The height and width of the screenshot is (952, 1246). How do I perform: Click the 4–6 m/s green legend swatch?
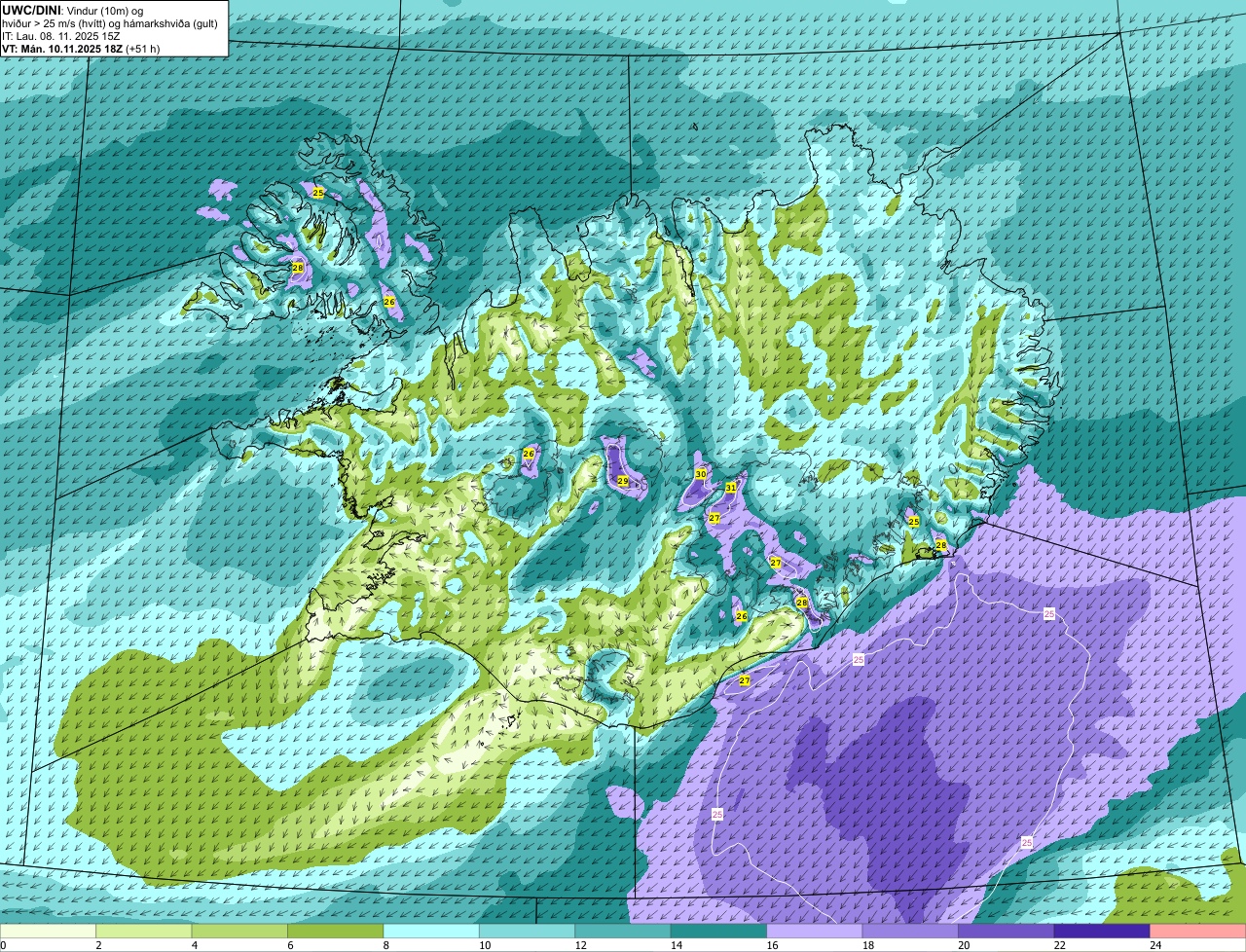click(x=240, y=932)
